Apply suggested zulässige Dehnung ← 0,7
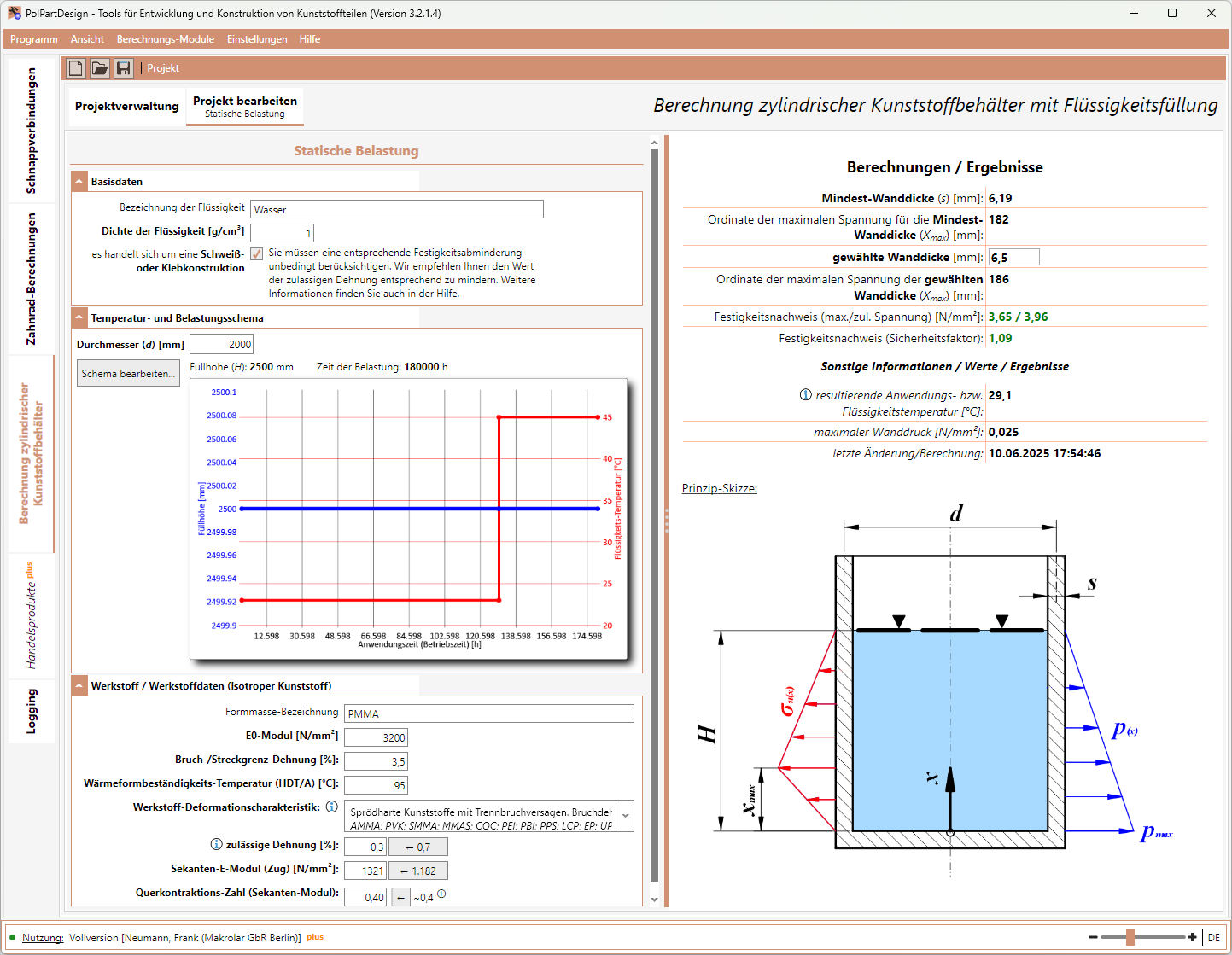This screenshot has height=955, width=1232. 417,847
